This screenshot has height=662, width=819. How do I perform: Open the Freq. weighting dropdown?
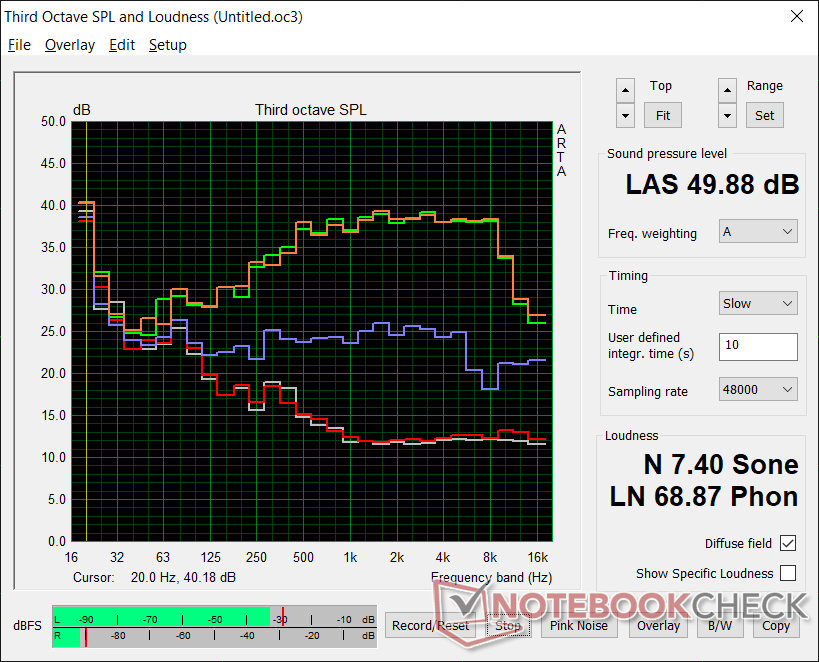758,231
